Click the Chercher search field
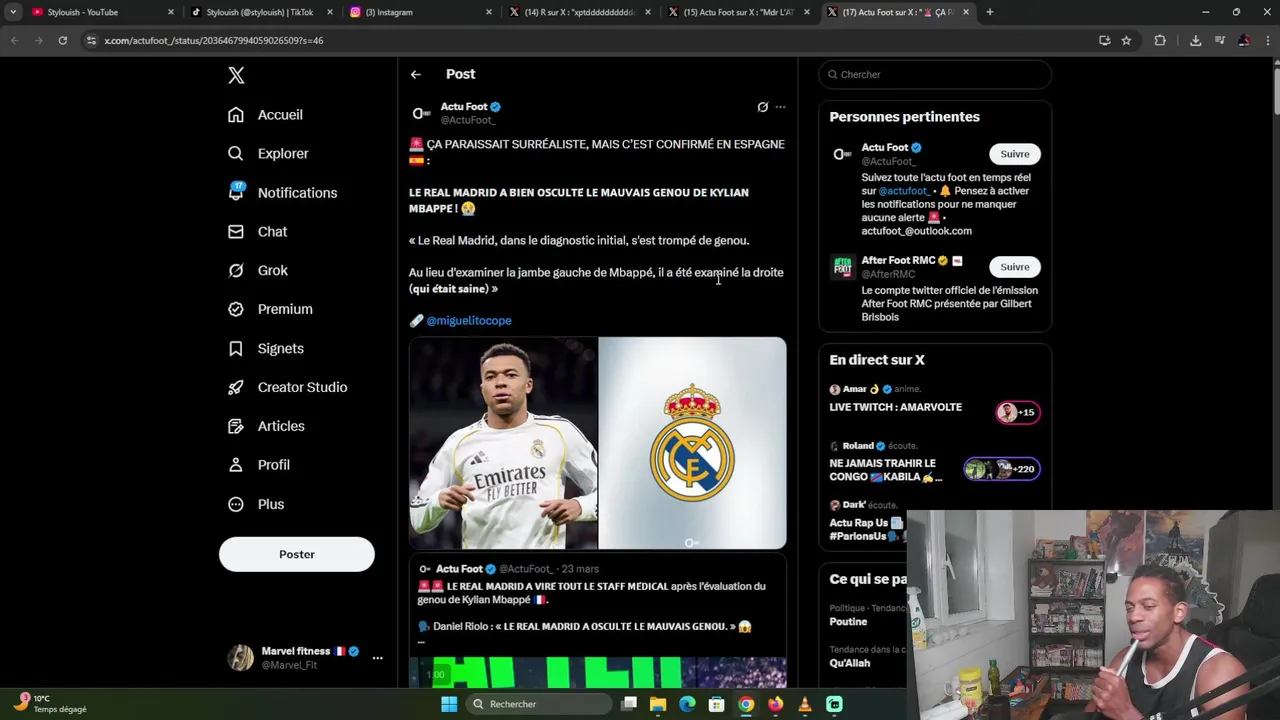The width and height of the screenshot is (1280, 720). 935,74
